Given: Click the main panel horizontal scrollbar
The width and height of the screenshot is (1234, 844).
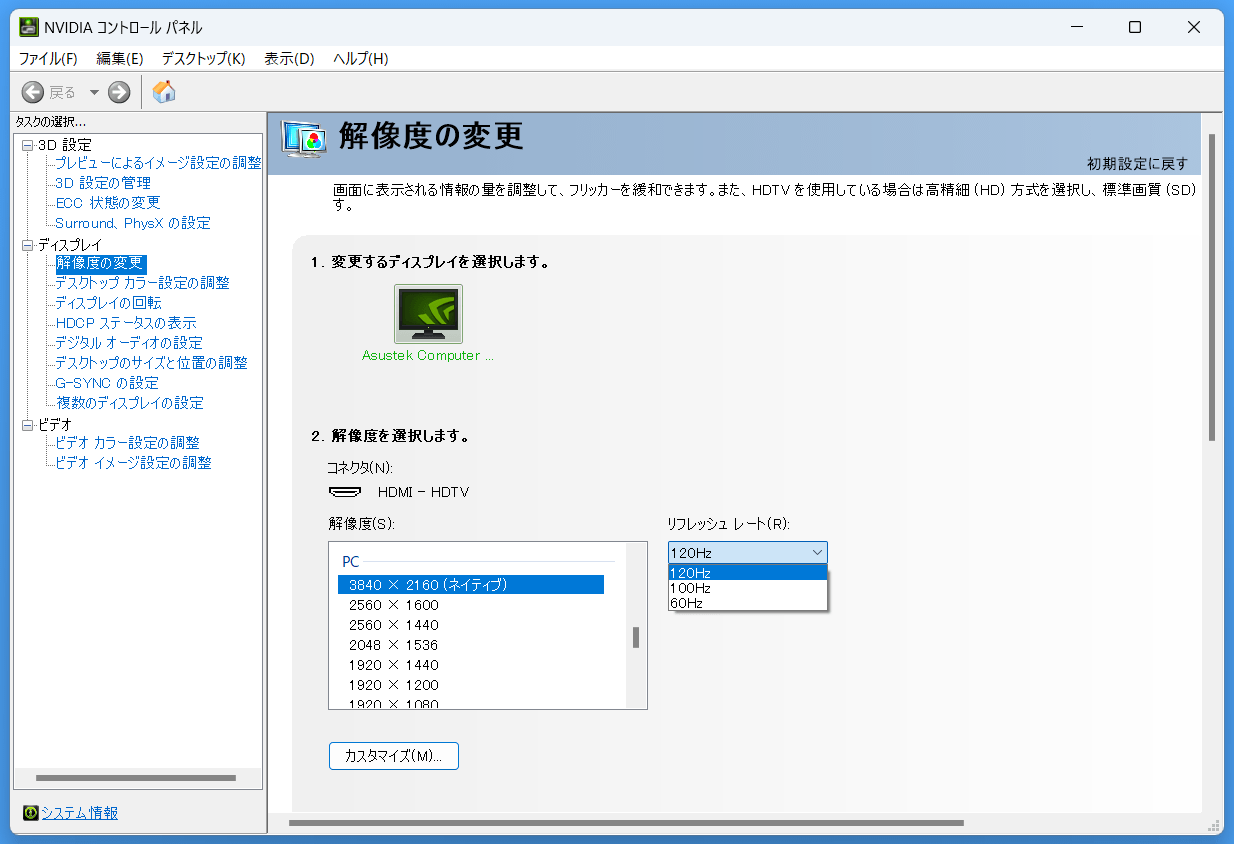Looking at the screenshot, I should (x=626, y=823).
